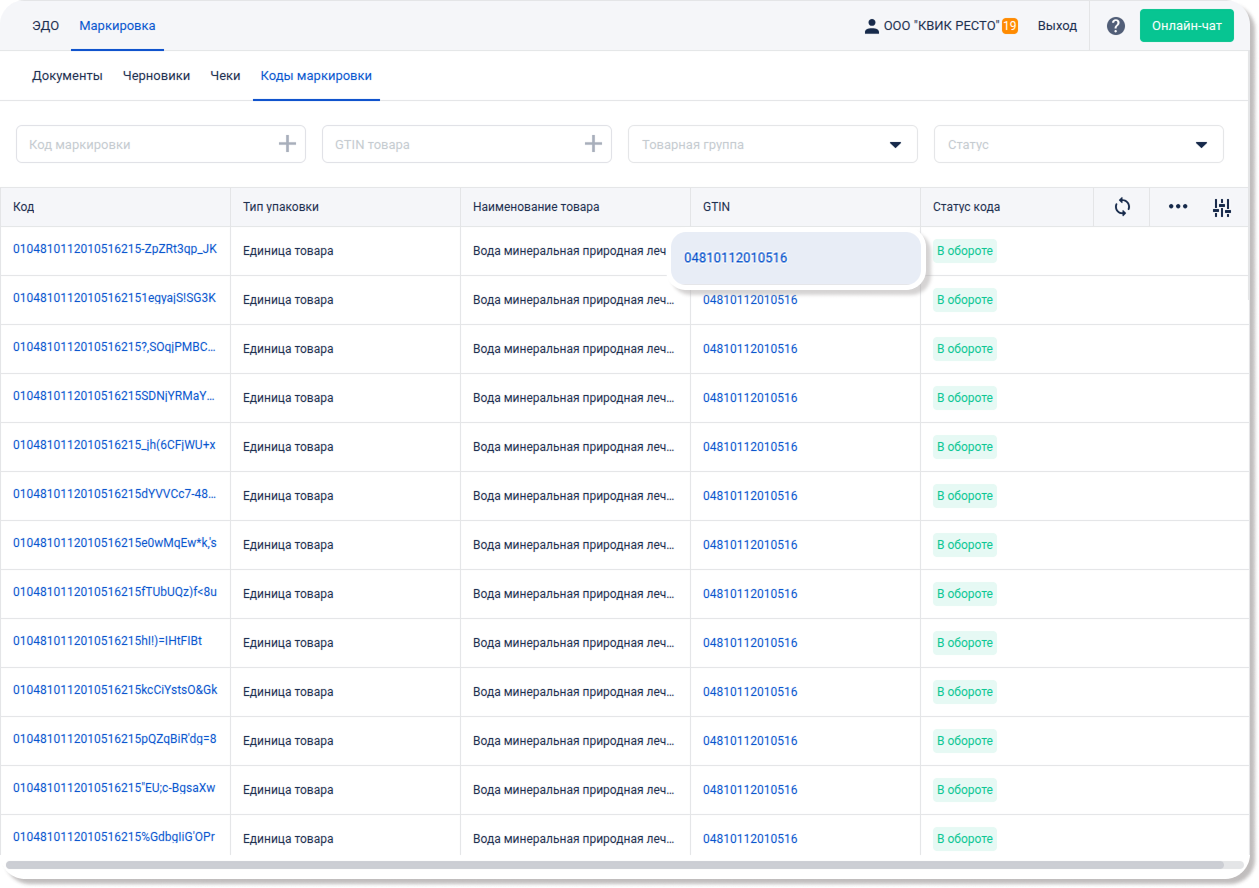This screenshot has height=888, width=1259.
Task: Click the orange 19 notification badge
Action: (x=1010, y=26)
